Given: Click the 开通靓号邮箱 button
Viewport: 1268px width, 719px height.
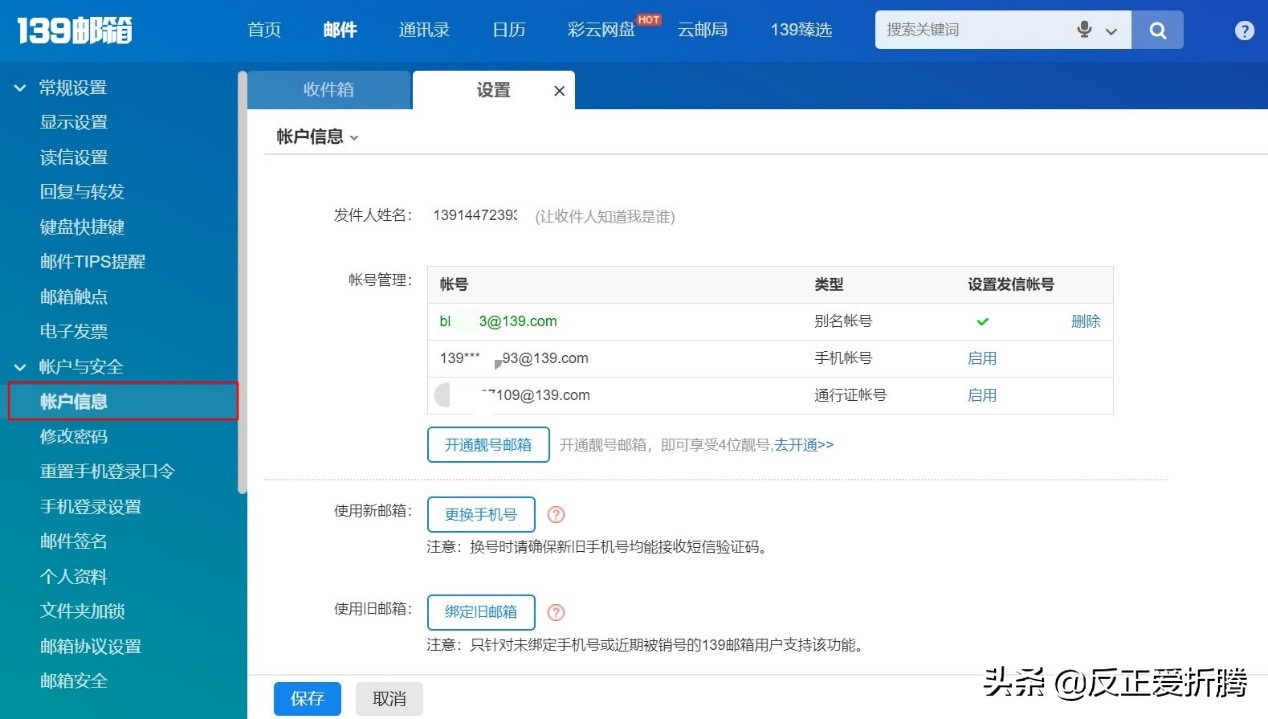Looking at the screenshot, I should (488, 444).
